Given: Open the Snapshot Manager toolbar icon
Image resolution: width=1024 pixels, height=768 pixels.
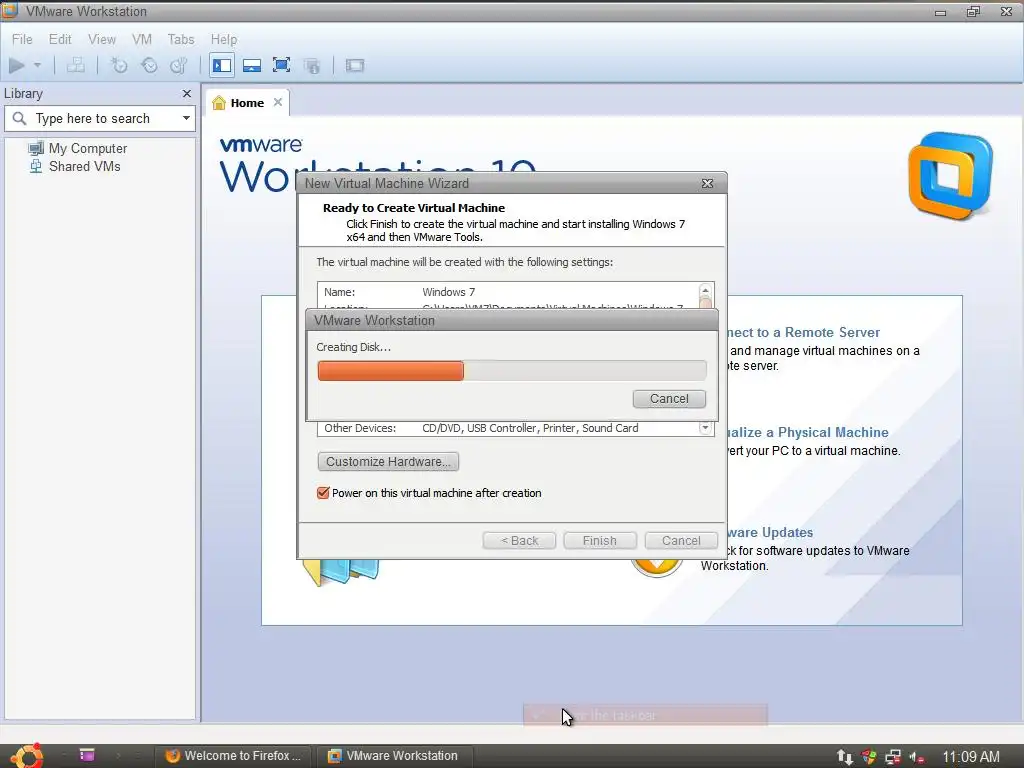Looking at the screenshot, I should tap(178, 65).
